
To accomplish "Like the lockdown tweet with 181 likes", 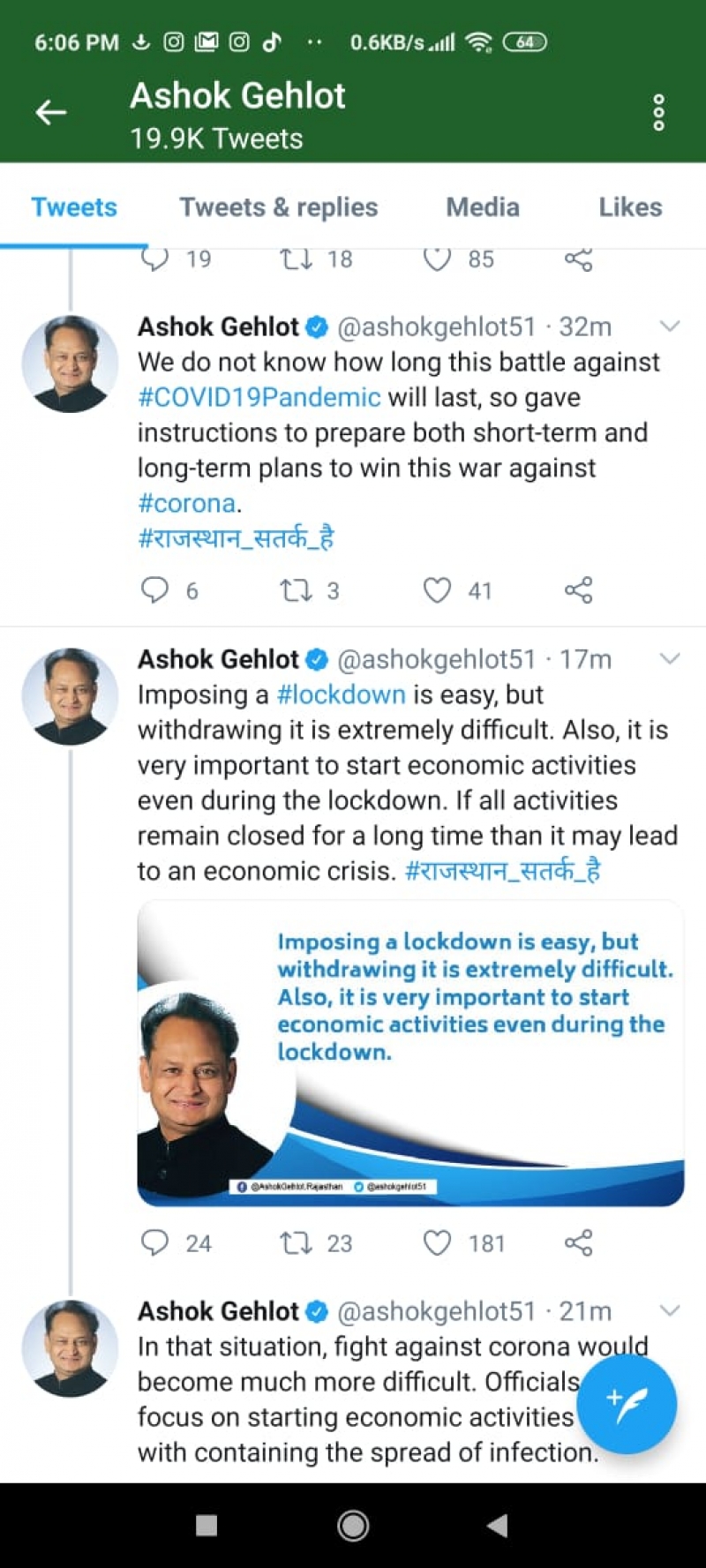I will click(437, 1242).
